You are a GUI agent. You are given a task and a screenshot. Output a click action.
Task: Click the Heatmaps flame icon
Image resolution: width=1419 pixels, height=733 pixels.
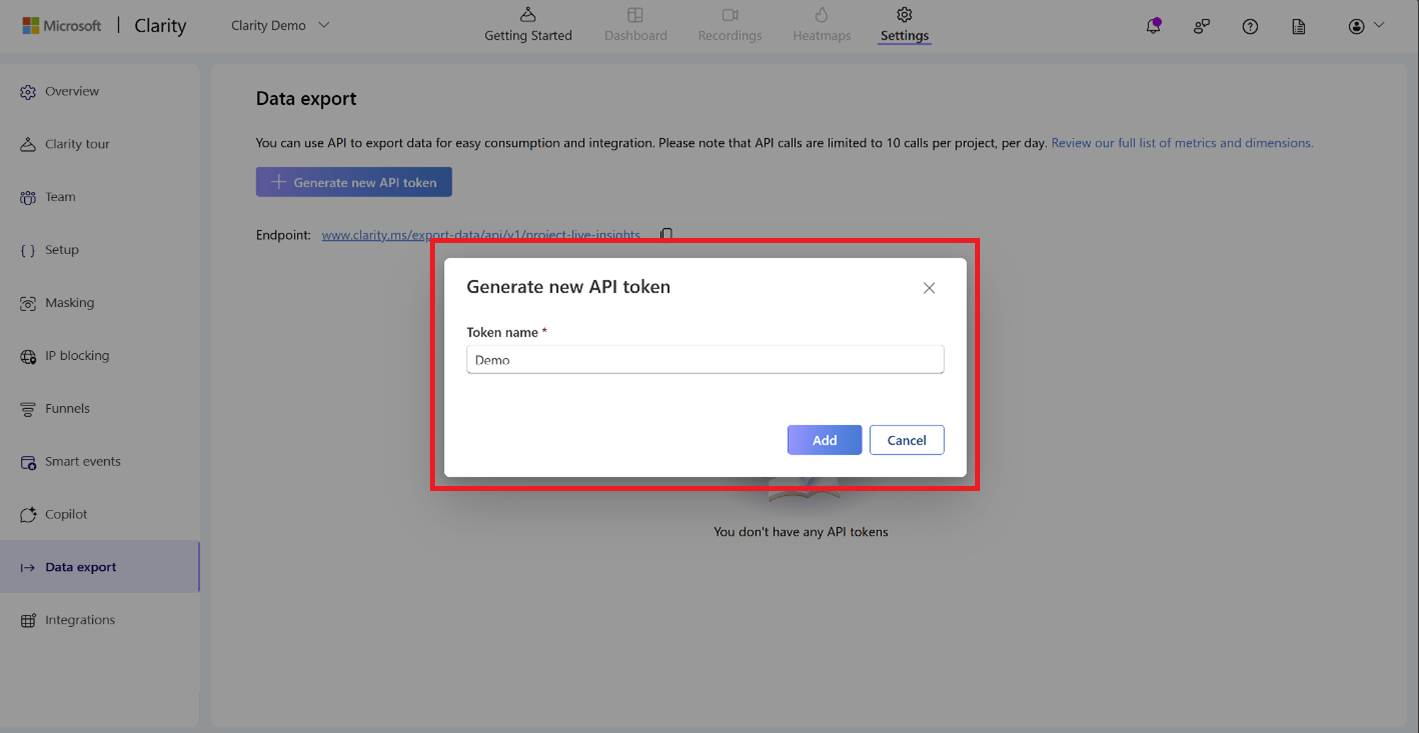click(822, 15)
